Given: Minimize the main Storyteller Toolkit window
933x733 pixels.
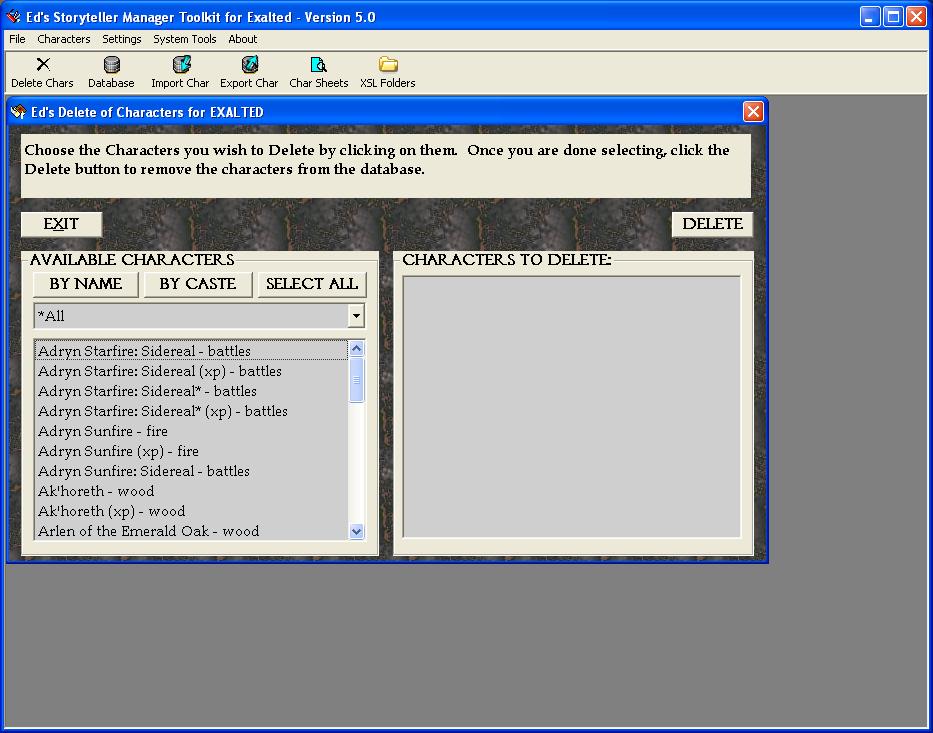Looking at the screenshot, I should (x=869, y=17).
